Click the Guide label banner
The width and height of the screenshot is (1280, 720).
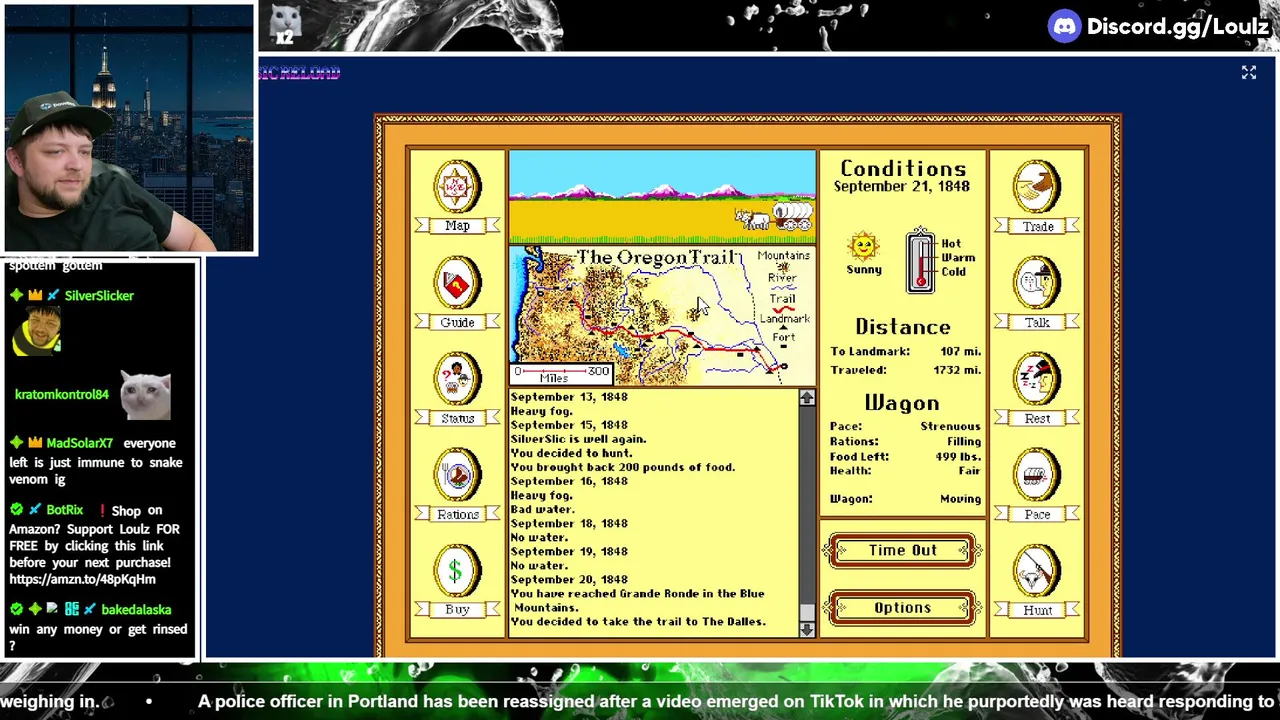click(457, 322)
